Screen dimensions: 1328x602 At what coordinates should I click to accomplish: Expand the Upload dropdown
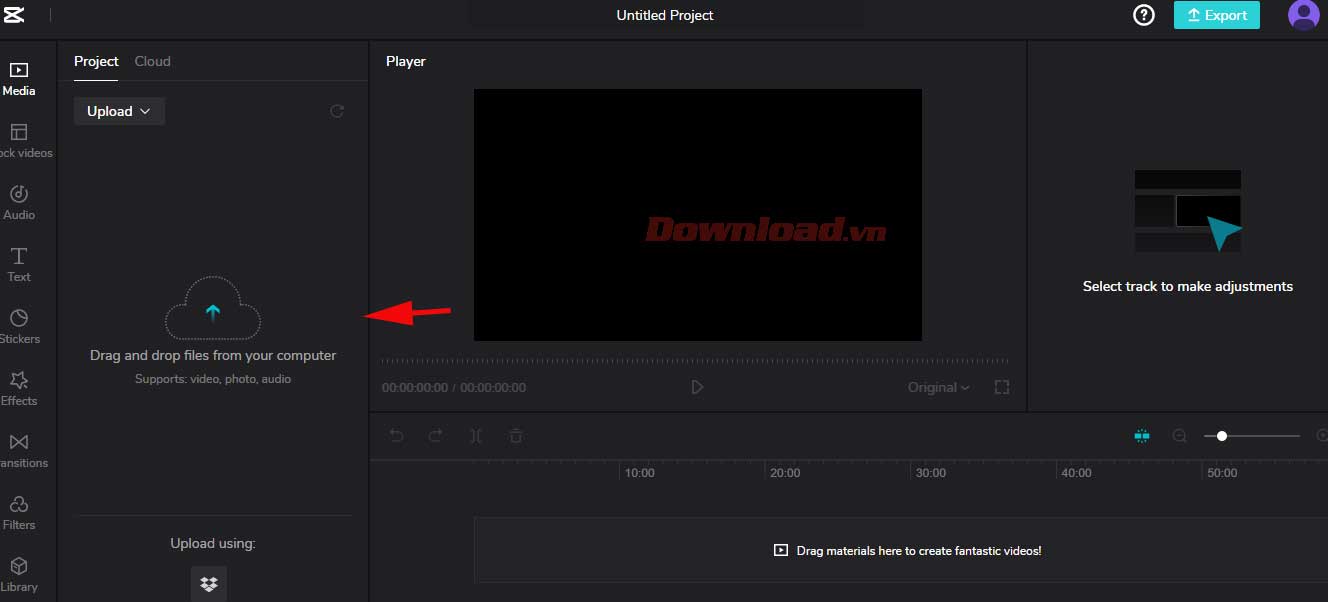(x=119, y=111)
